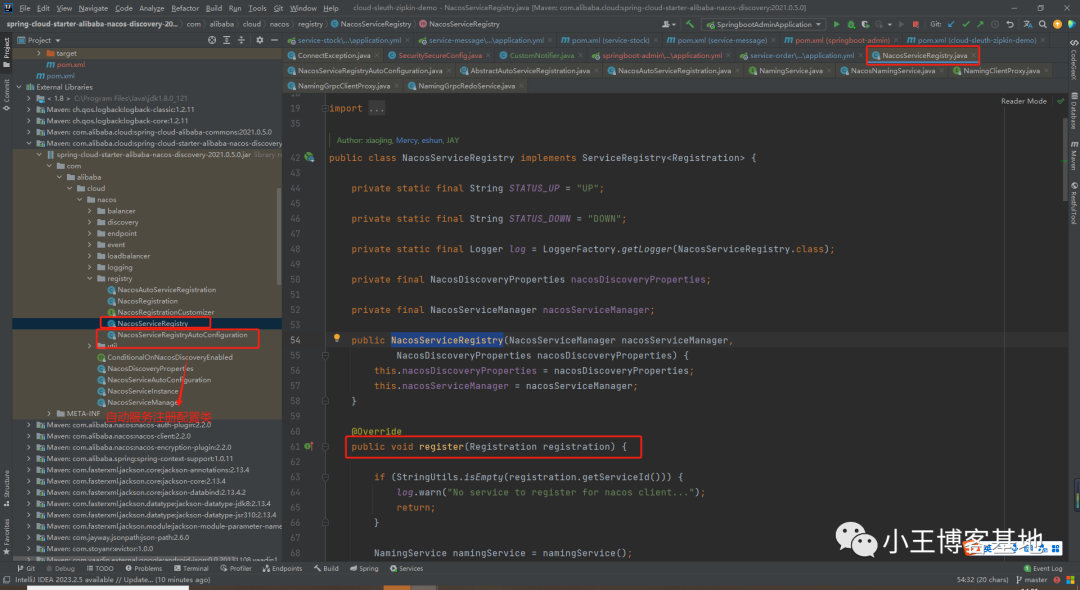This screenshot has width=1080, height=590.
Task: Open the Database tool window on right sidebar
Action: [x=1074, y=110]
